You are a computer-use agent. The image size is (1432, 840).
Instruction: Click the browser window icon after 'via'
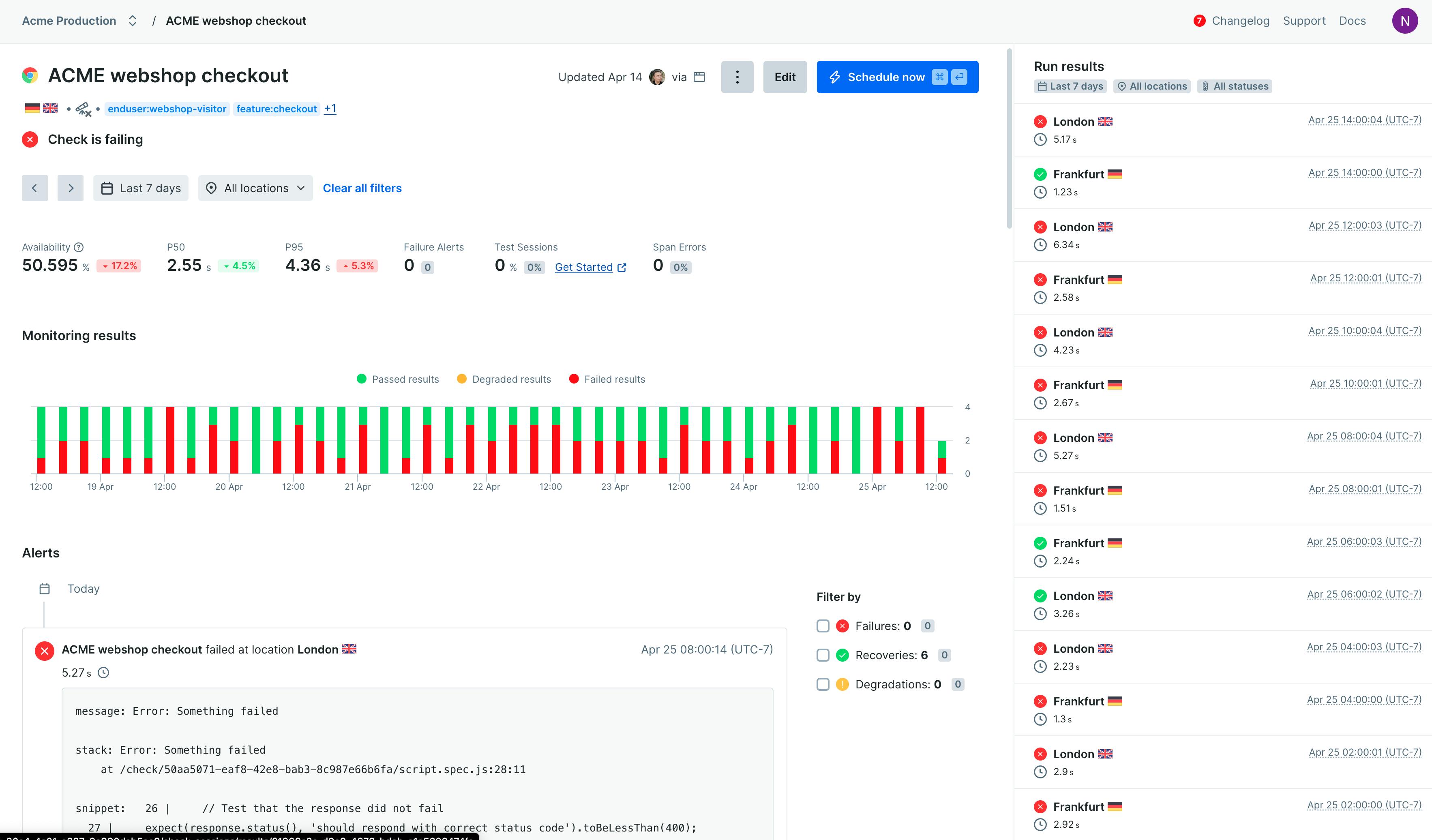(x=699, y=77)
